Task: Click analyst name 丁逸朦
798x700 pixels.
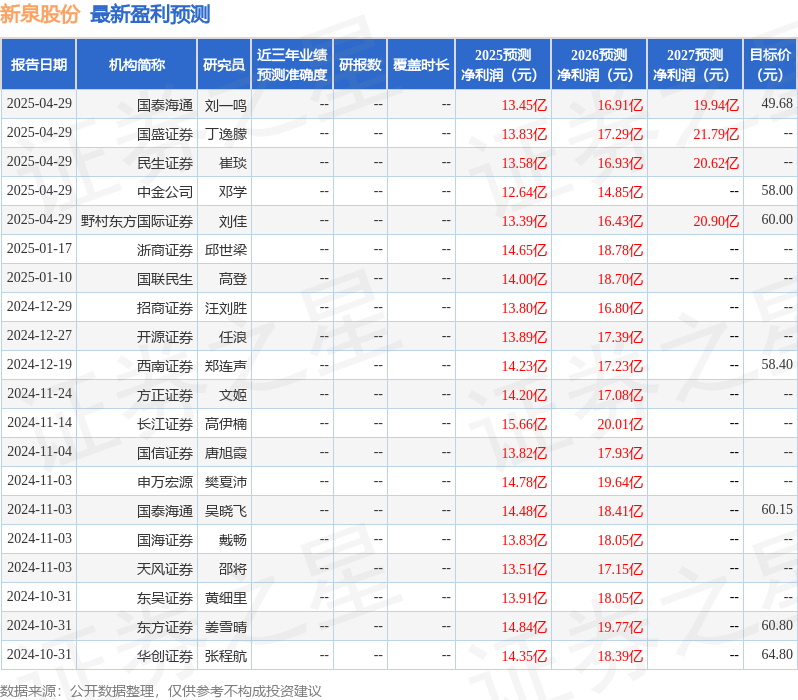Action: 226,134
